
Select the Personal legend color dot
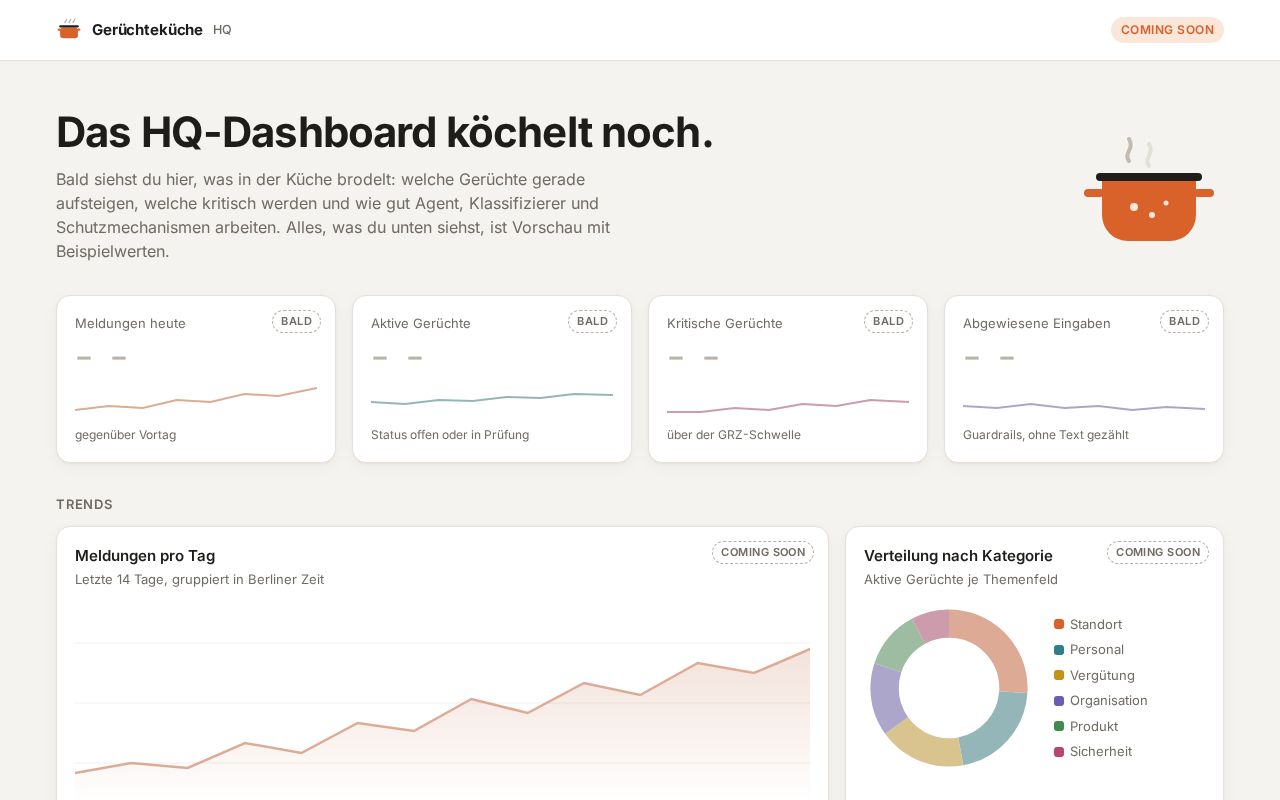(1059, 650)
